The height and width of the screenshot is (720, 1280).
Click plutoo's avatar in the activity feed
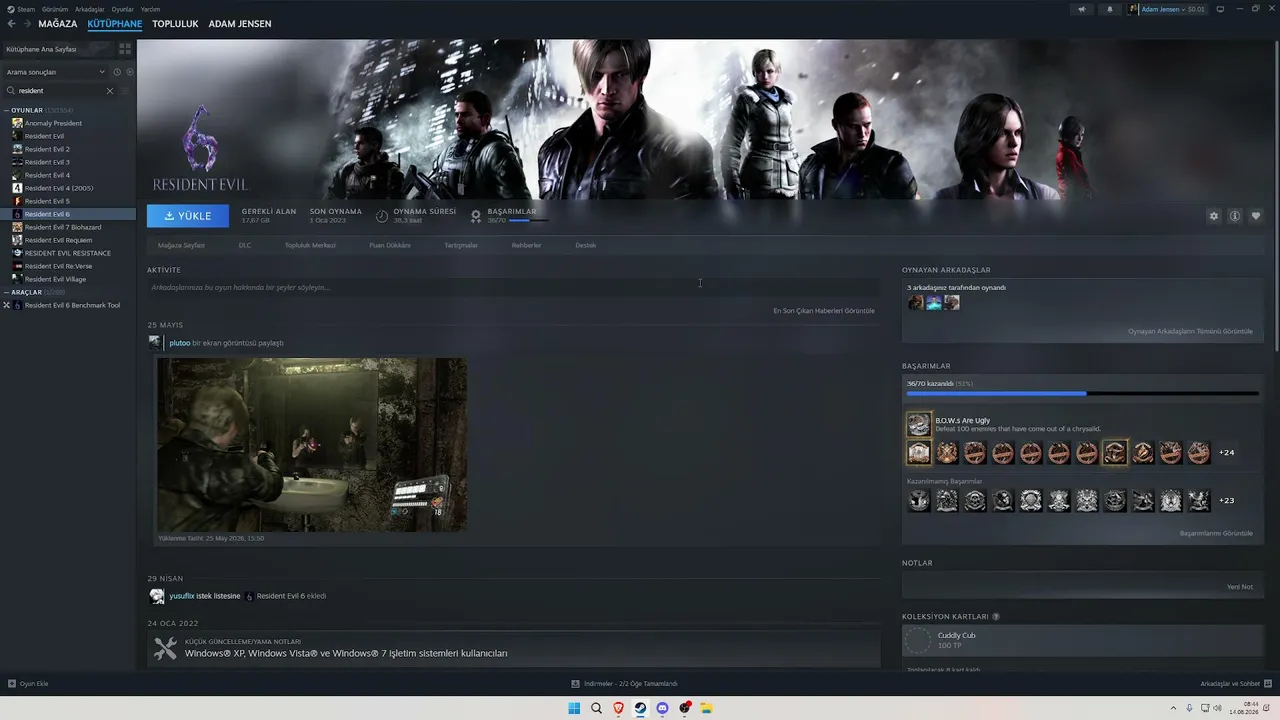point(155,342)
